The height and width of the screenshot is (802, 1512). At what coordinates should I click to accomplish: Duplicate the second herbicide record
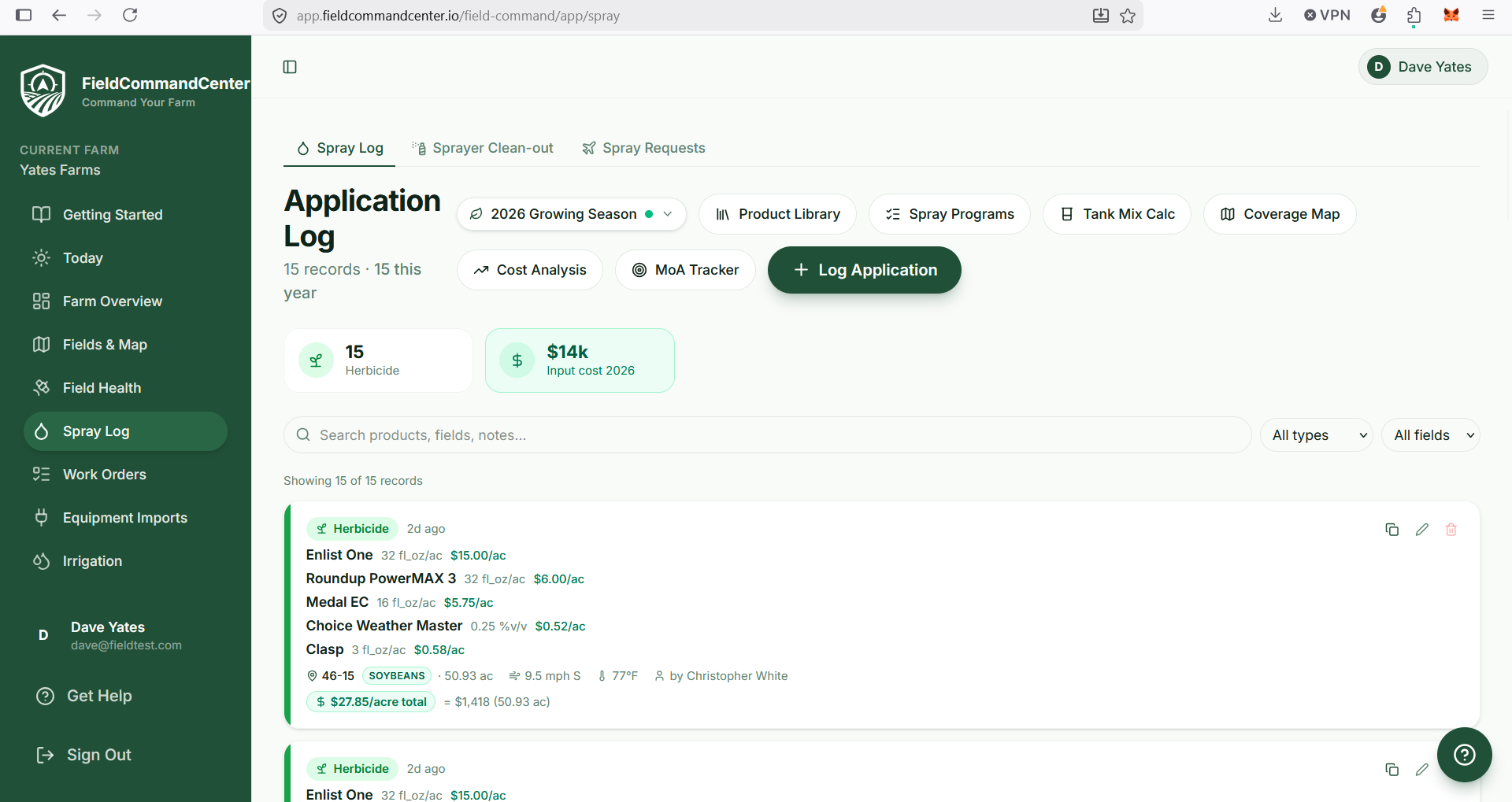click(1392, 770)
